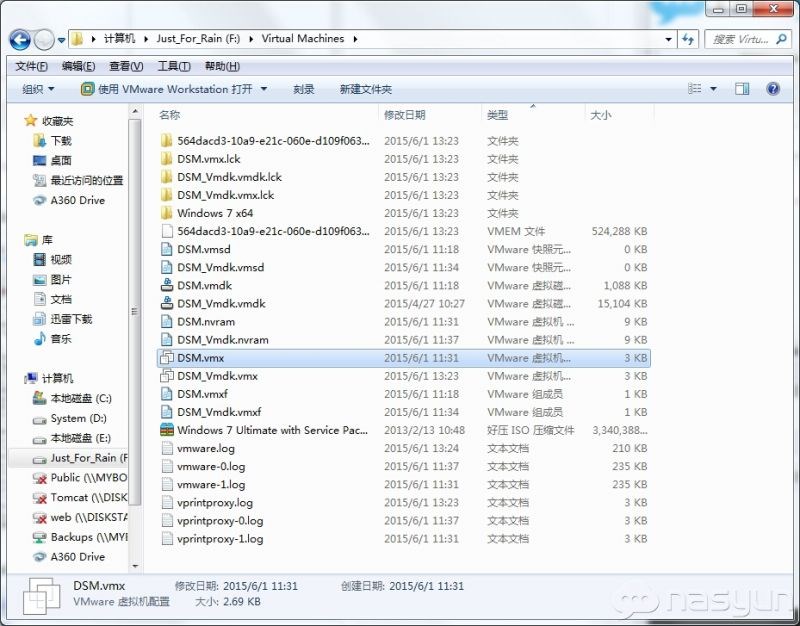Click the search Virtual Machines input field
The image size is (800, 626).
tap(740, 39)
